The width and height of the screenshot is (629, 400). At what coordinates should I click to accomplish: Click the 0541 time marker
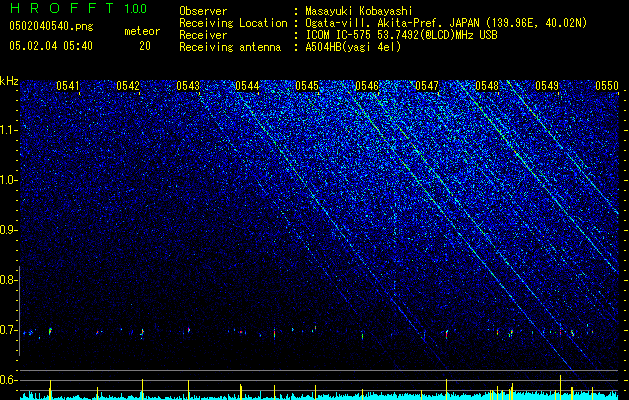pyautogui.click(x=68, y=86)
